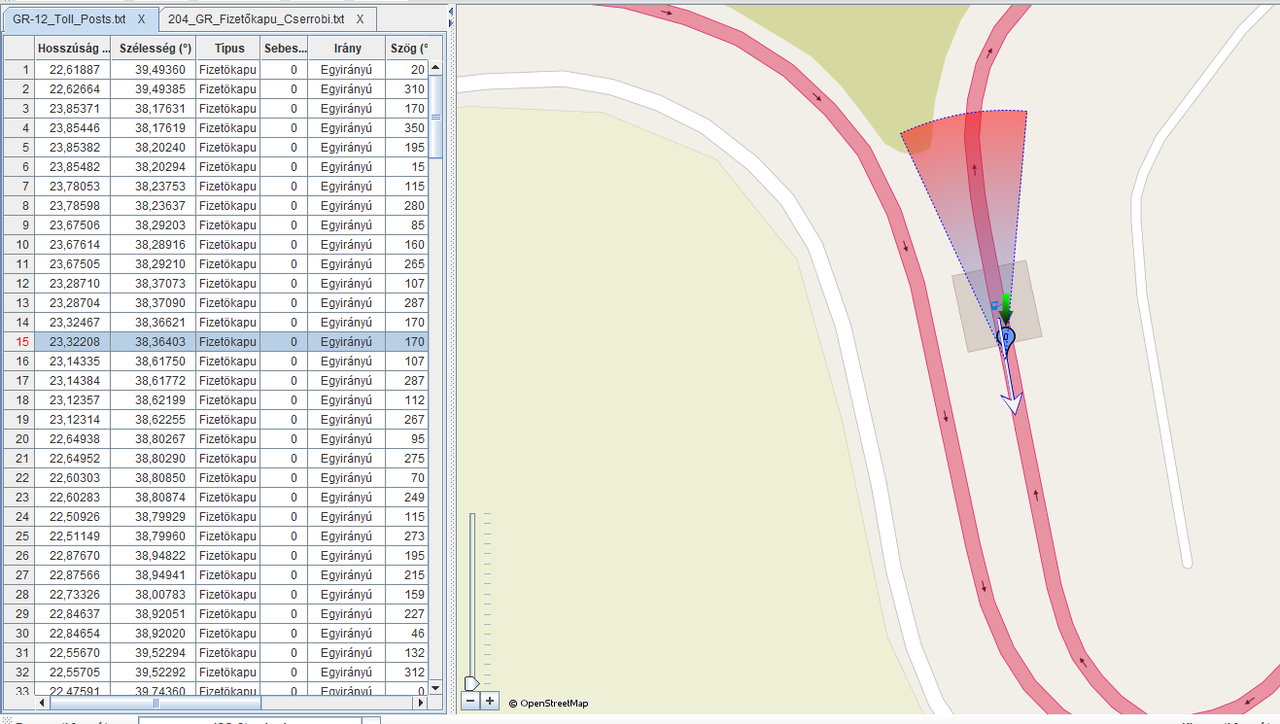Sort by the Sebes... column header
Viewport: 1280px width, 724px height.
click(285, 48)
